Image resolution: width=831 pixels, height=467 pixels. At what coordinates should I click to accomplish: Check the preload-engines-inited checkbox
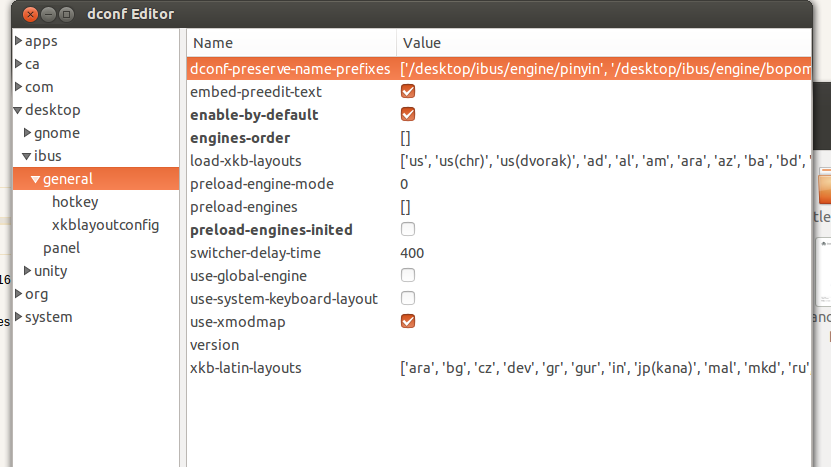point(408,229)
